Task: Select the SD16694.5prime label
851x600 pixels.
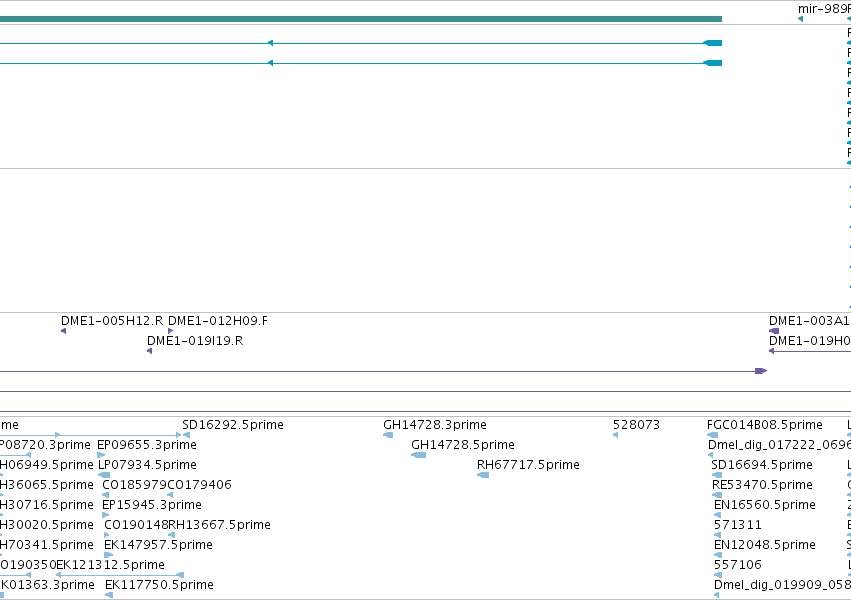Action: tap(762, 465)
